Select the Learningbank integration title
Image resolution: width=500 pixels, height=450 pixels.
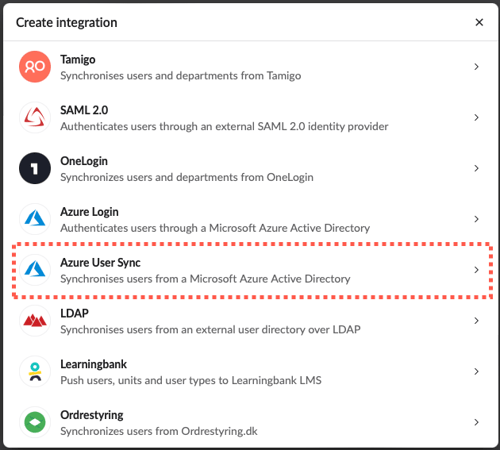[x=94, y=364]
